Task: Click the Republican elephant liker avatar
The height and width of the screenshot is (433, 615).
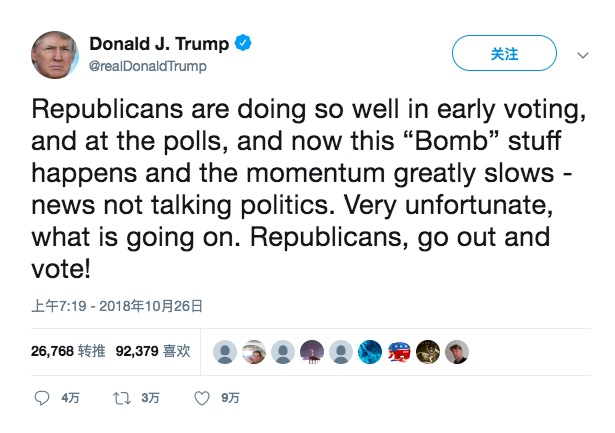Action: pos(399,351)
